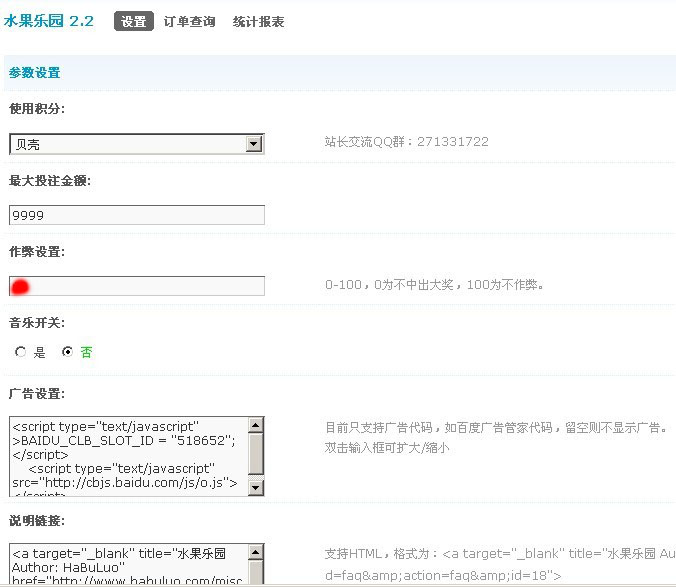Click up arrow of 广告设置 scrollbar
This screenshot has height=587, width=676.
(256, 425)
